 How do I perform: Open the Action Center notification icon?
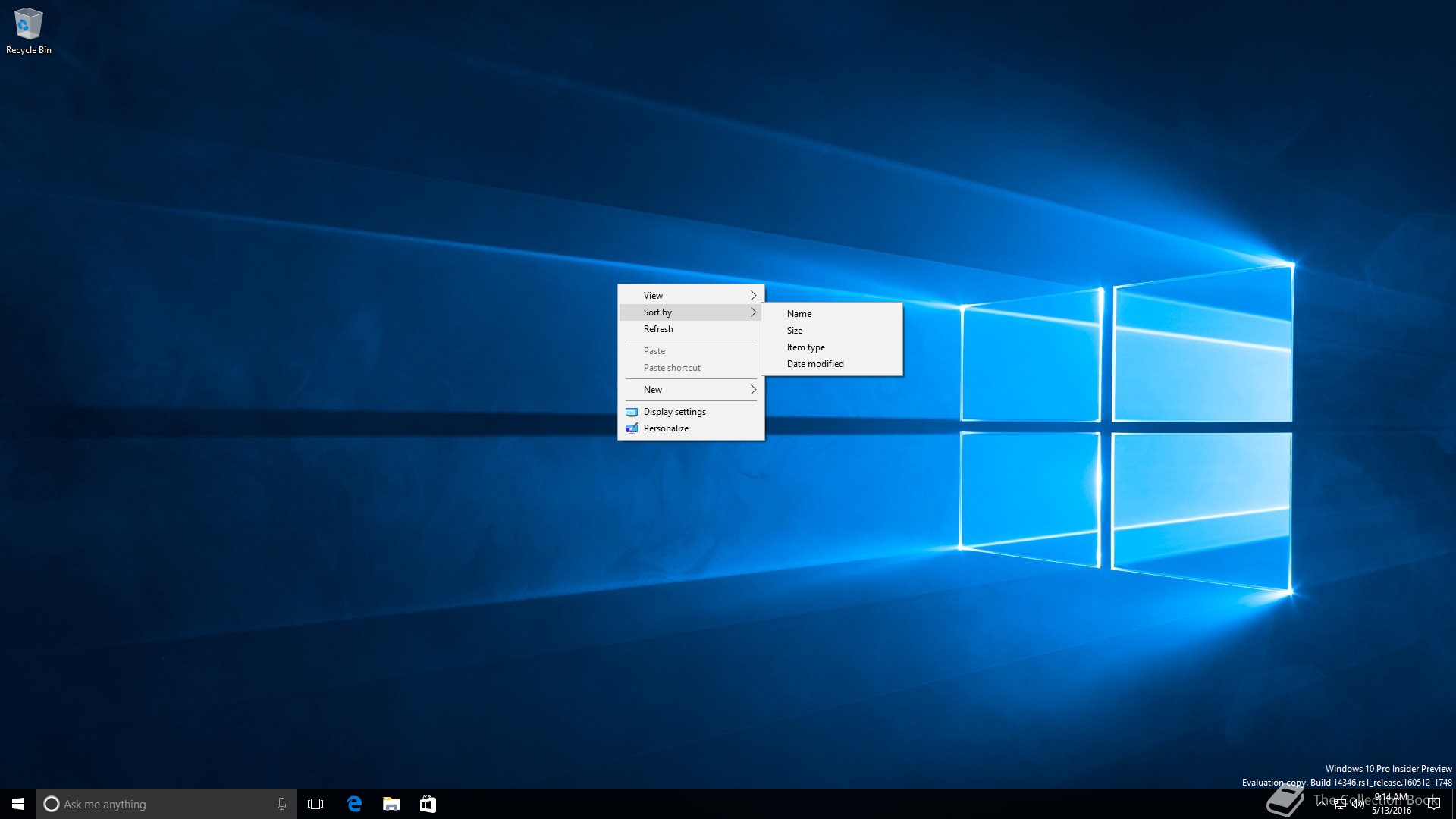coord(1433,804)
